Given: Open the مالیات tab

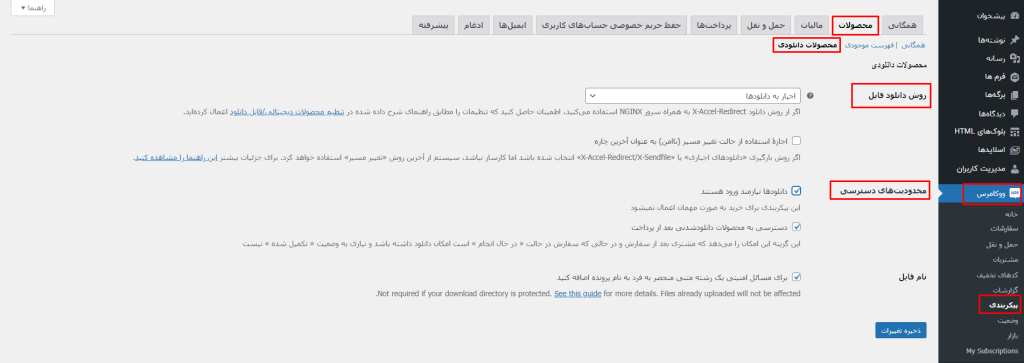Looking at the screenshot, I should point(811,24).
